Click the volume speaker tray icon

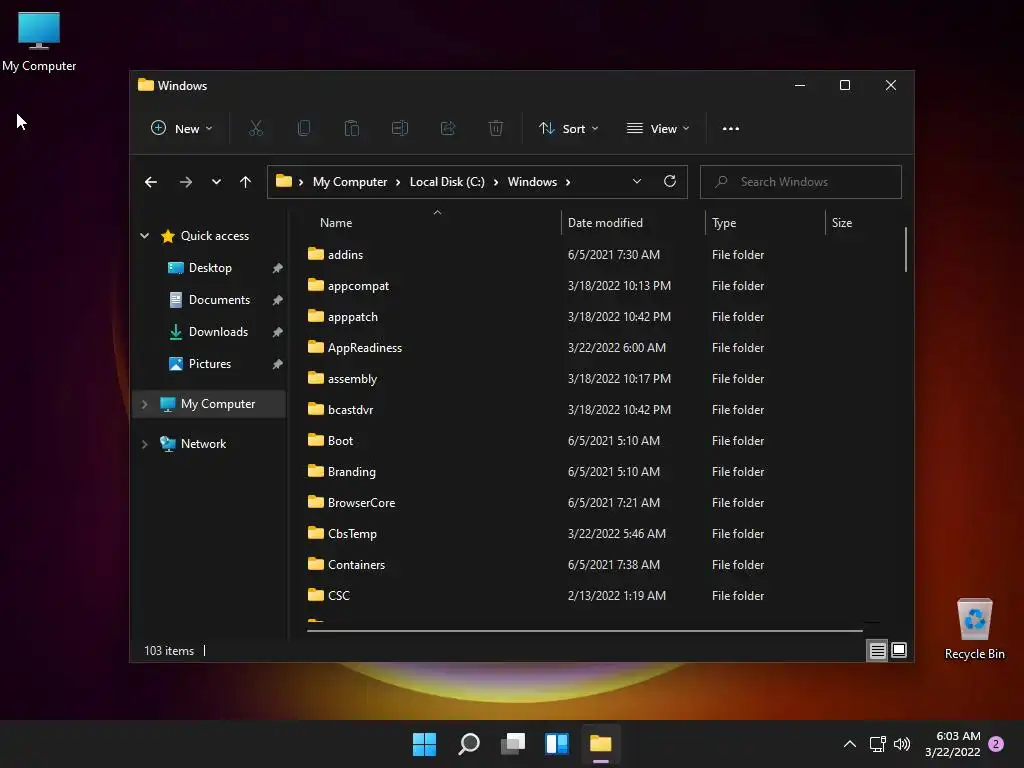pyautogui.click(x=902, y=744)
